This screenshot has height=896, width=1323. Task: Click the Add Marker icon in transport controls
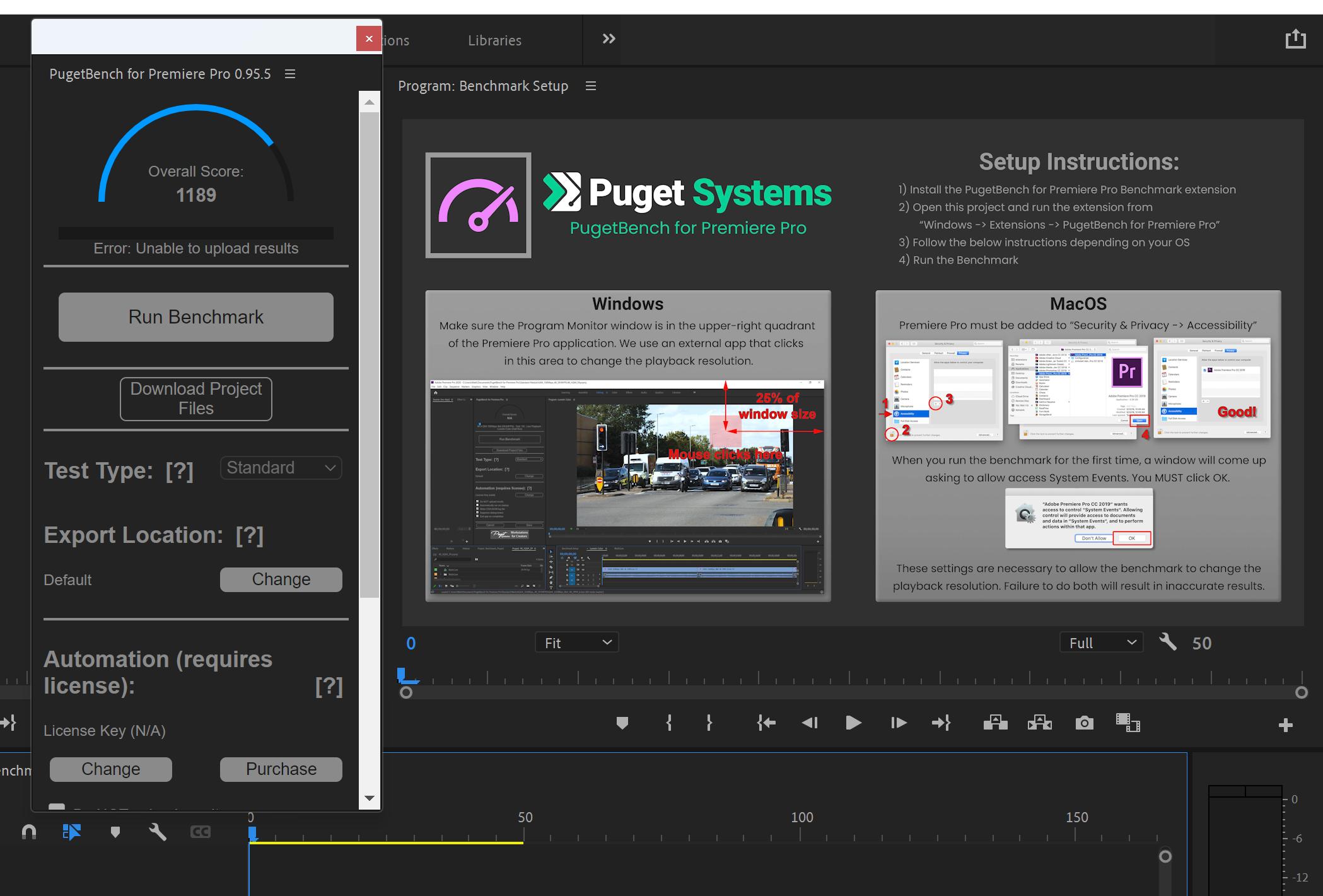[x=622, y=723]
